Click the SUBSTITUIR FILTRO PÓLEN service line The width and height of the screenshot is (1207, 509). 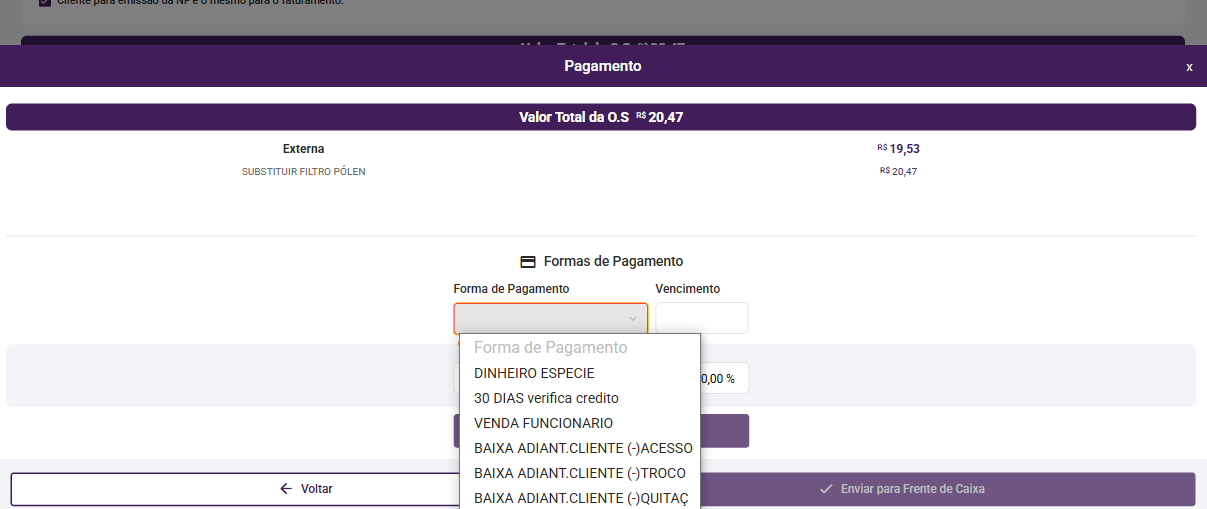[x=304, y=172]
